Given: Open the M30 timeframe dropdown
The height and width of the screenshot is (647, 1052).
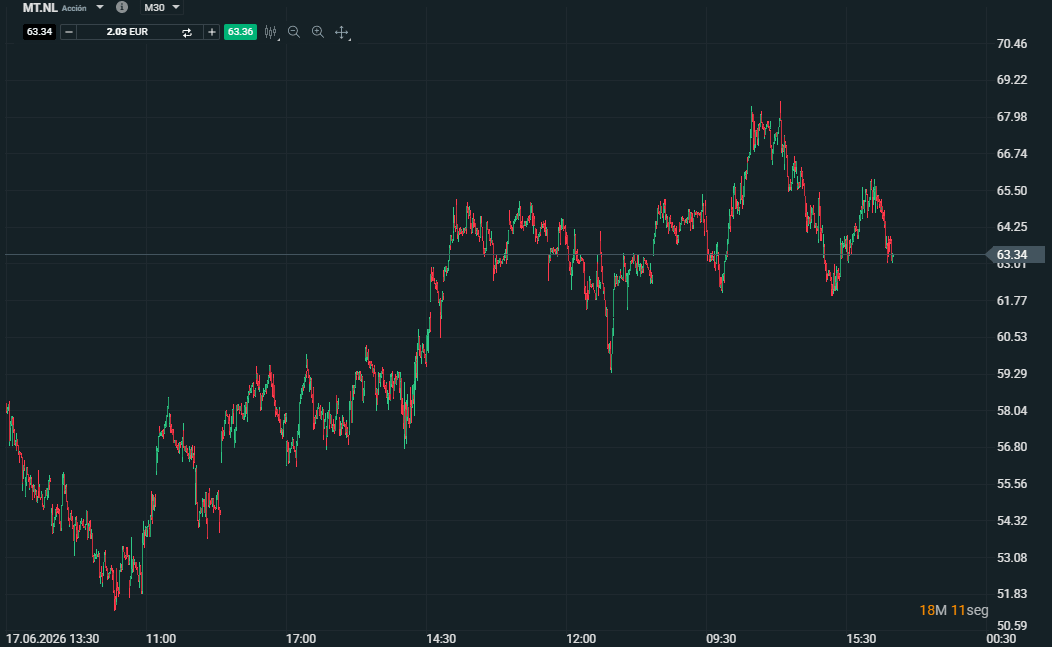Looking at the screenshot, I should tap(162, 7).
